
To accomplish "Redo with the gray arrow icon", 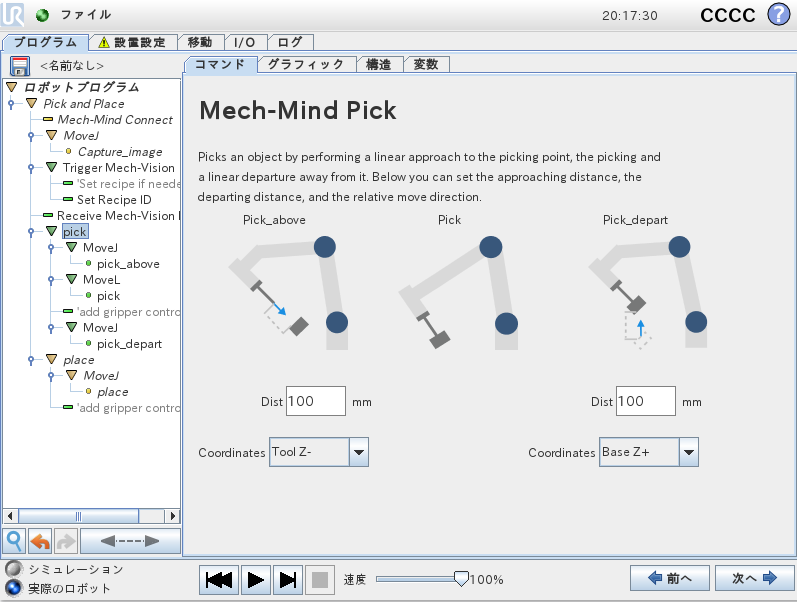I will click(x=66, y=541).
